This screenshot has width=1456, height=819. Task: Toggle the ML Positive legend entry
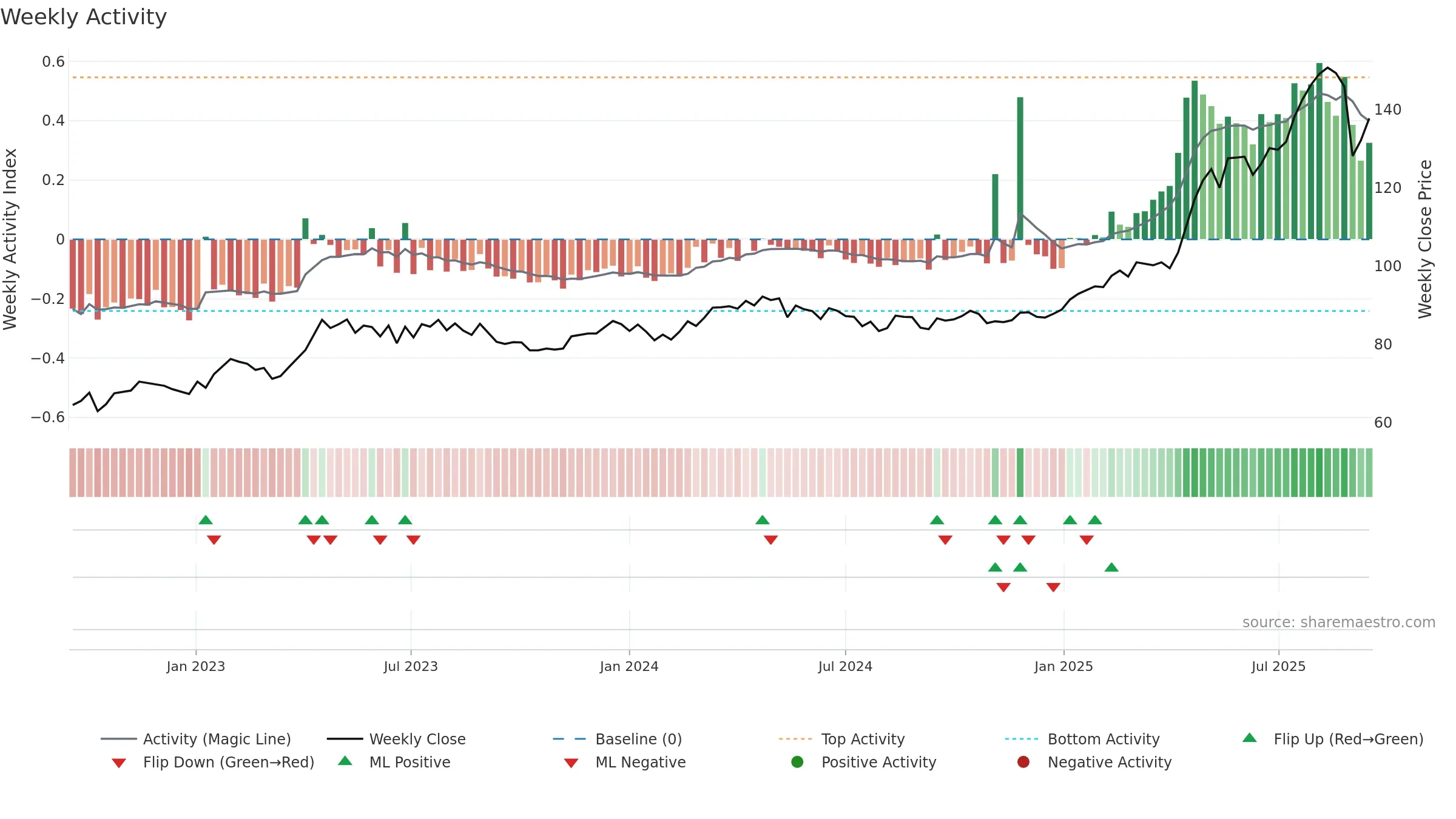click(394, 762)
